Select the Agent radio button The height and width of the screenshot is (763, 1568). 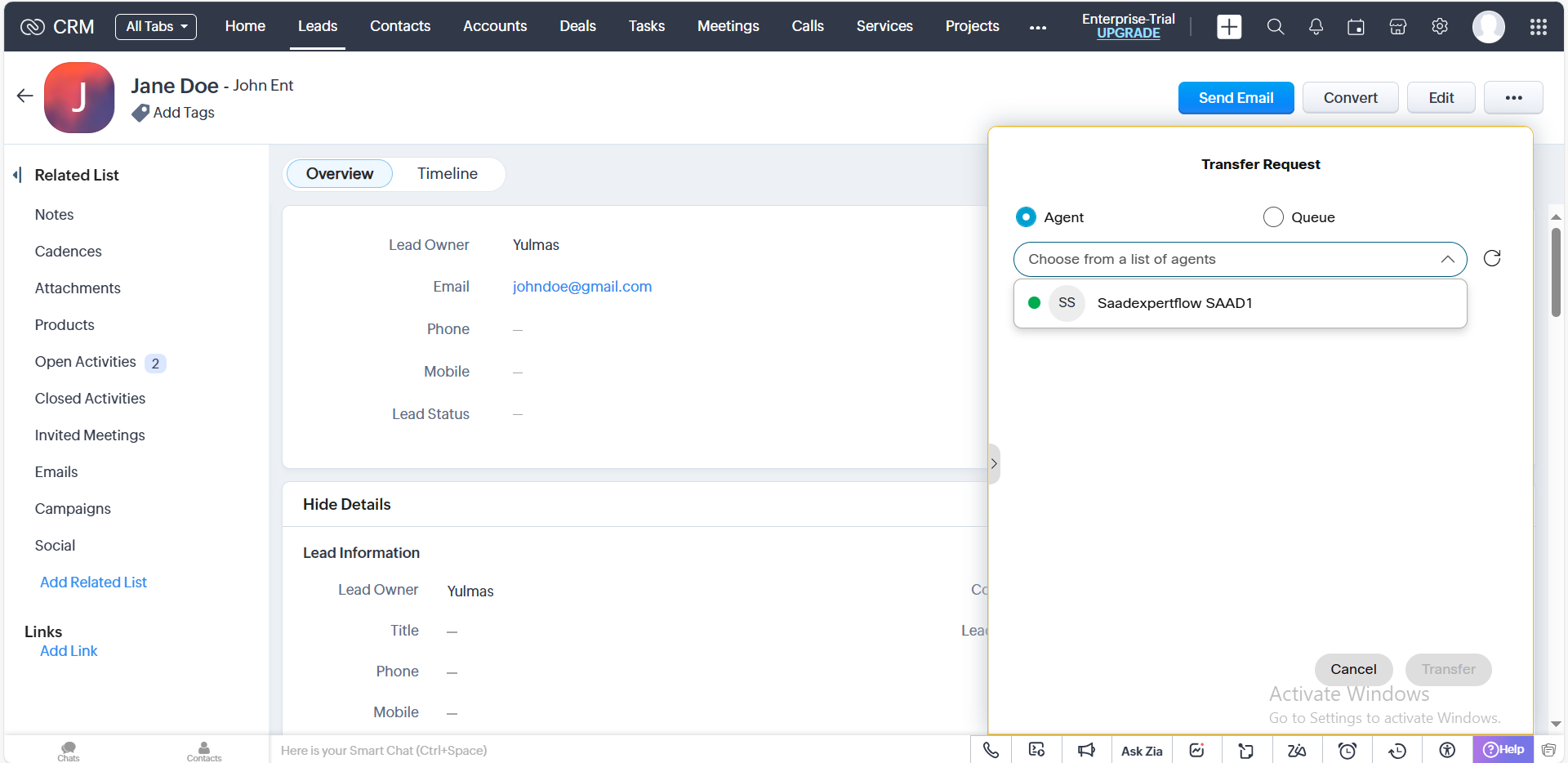pos(1026,217)
